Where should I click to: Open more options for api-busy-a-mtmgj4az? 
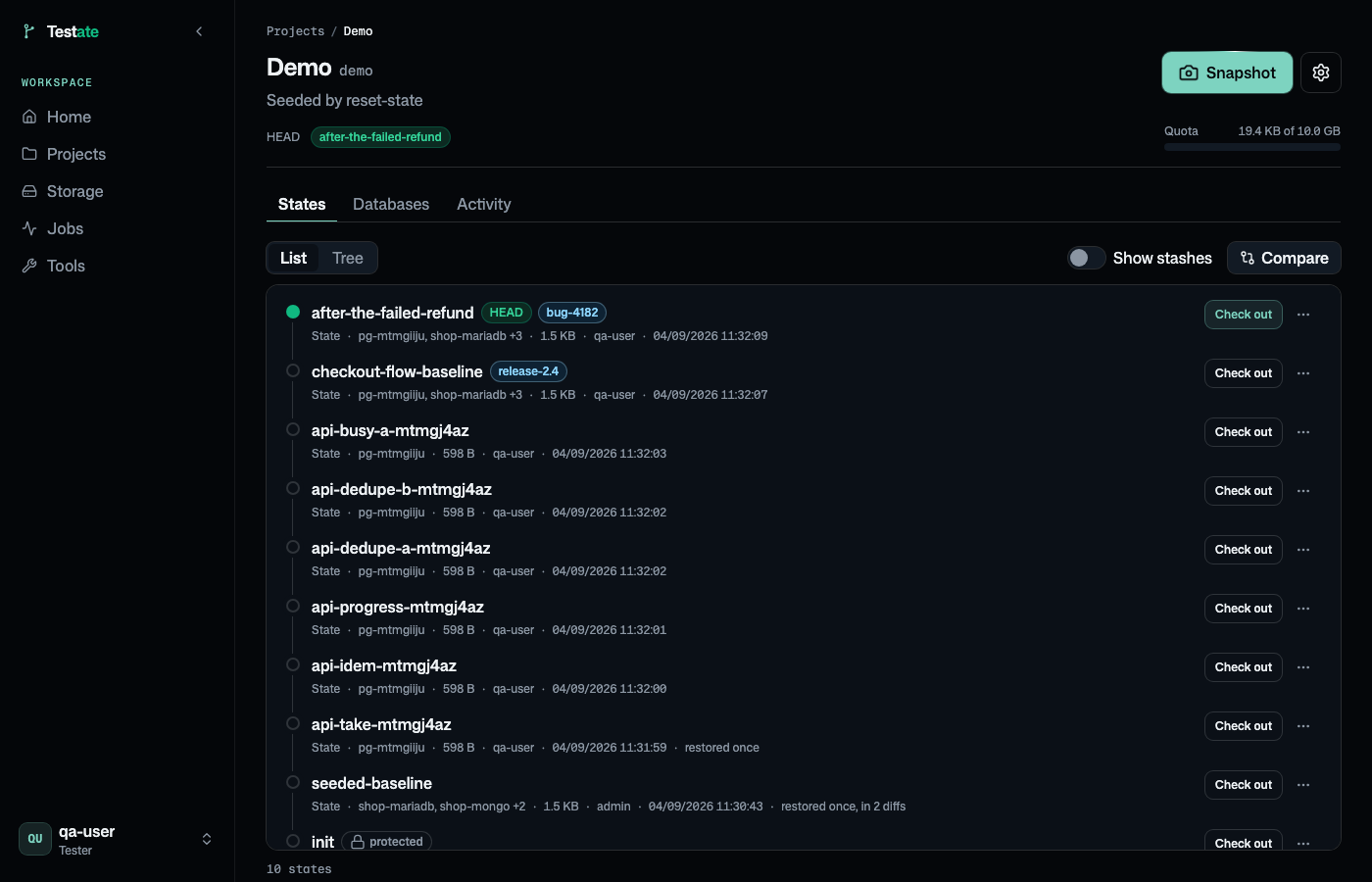[x=1303, y=432]
